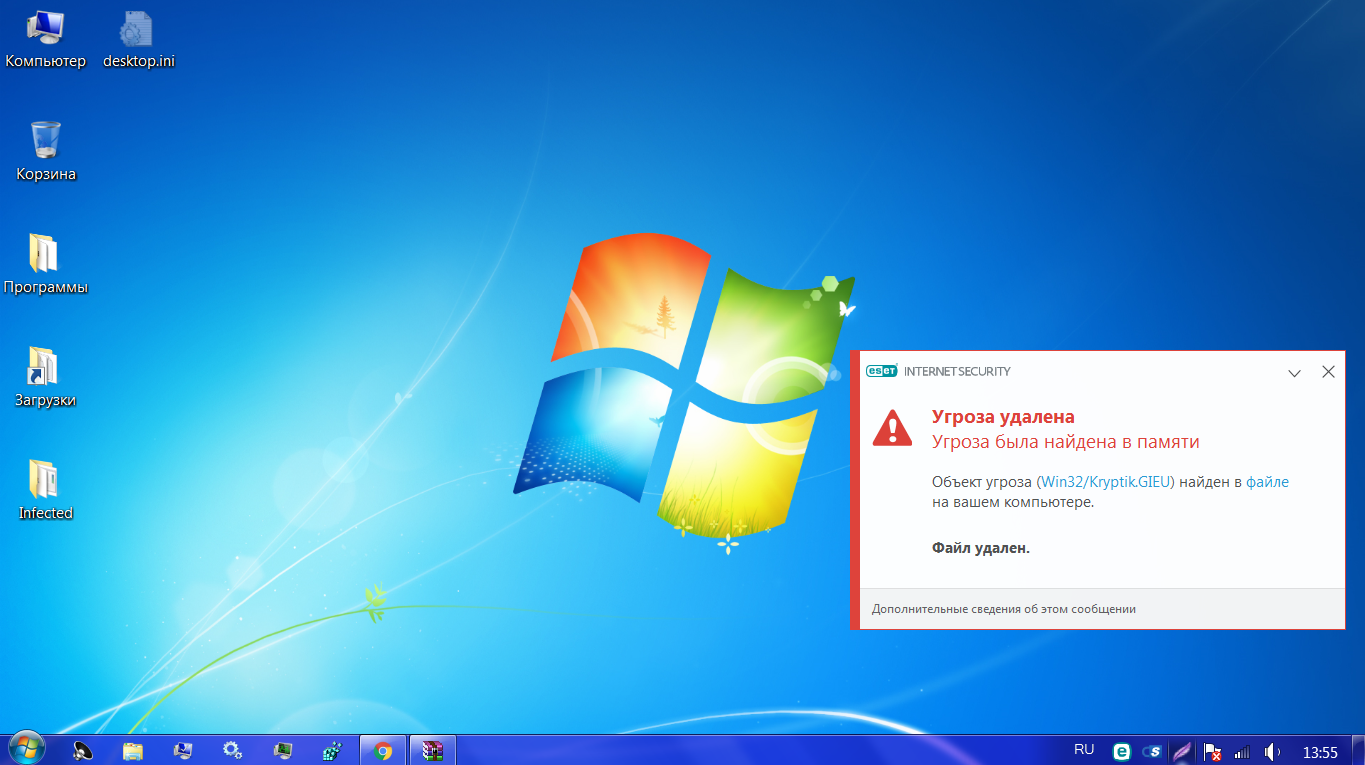Click the Файл удален. text
Image resolution: width=1365 pixels, height=765 pixels.
[x=981, y=548]
